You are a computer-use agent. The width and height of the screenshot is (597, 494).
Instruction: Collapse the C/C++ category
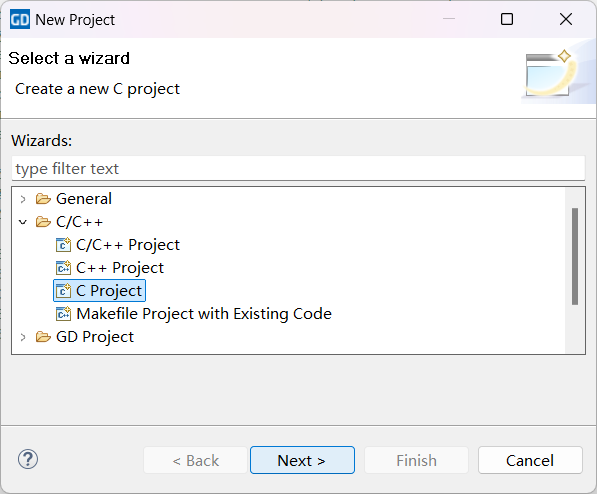tap(23, 222)
